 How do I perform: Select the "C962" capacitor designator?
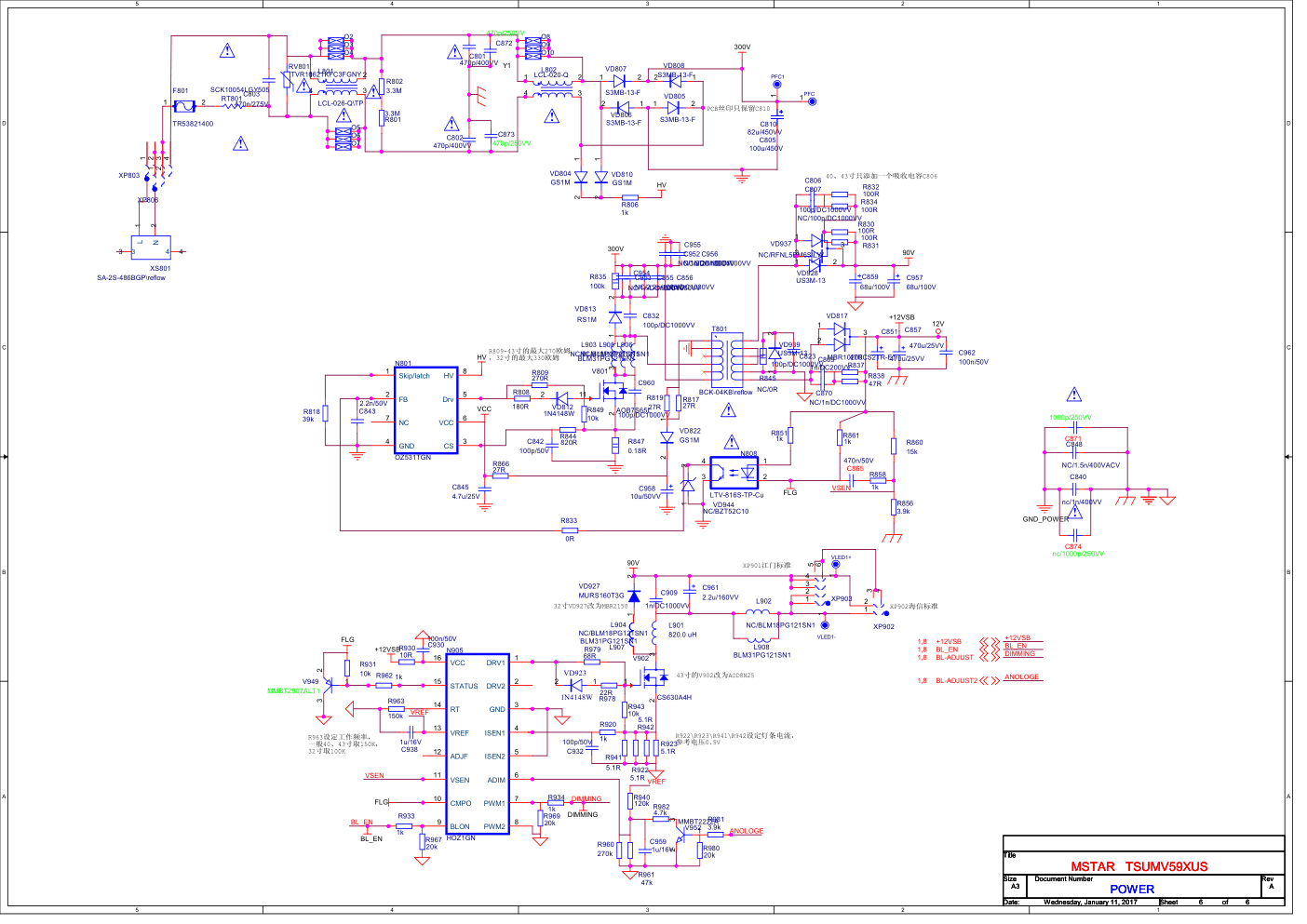pyautogui.click(x=967, y=353)
